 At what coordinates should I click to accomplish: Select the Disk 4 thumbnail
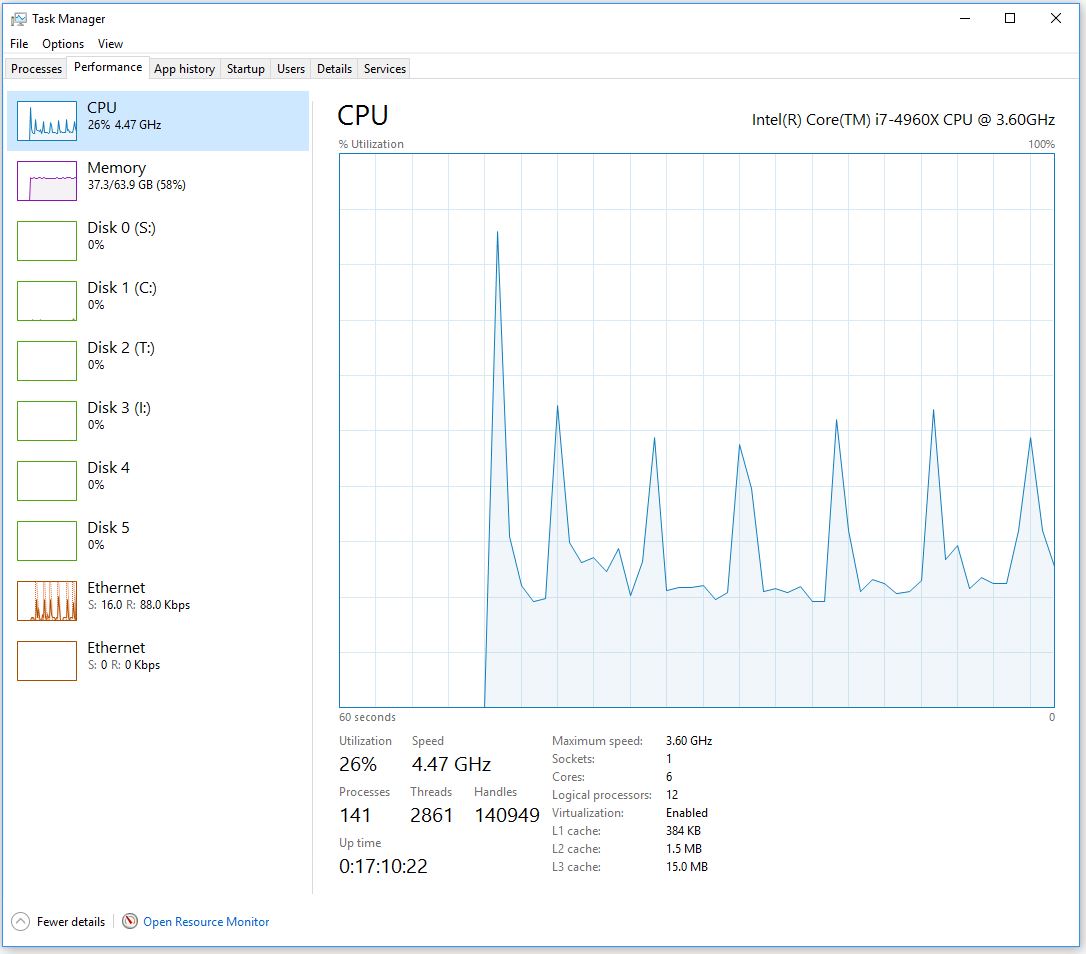(47, 481)
